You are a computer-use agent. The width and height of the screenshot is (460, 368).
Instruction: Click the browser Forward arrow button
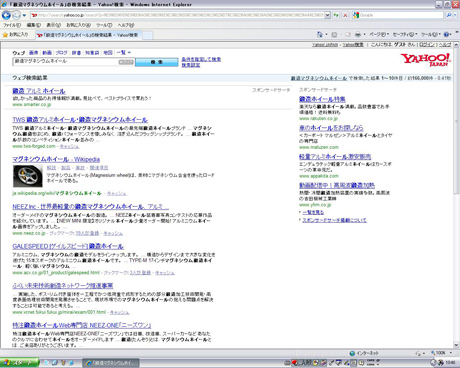16,15
